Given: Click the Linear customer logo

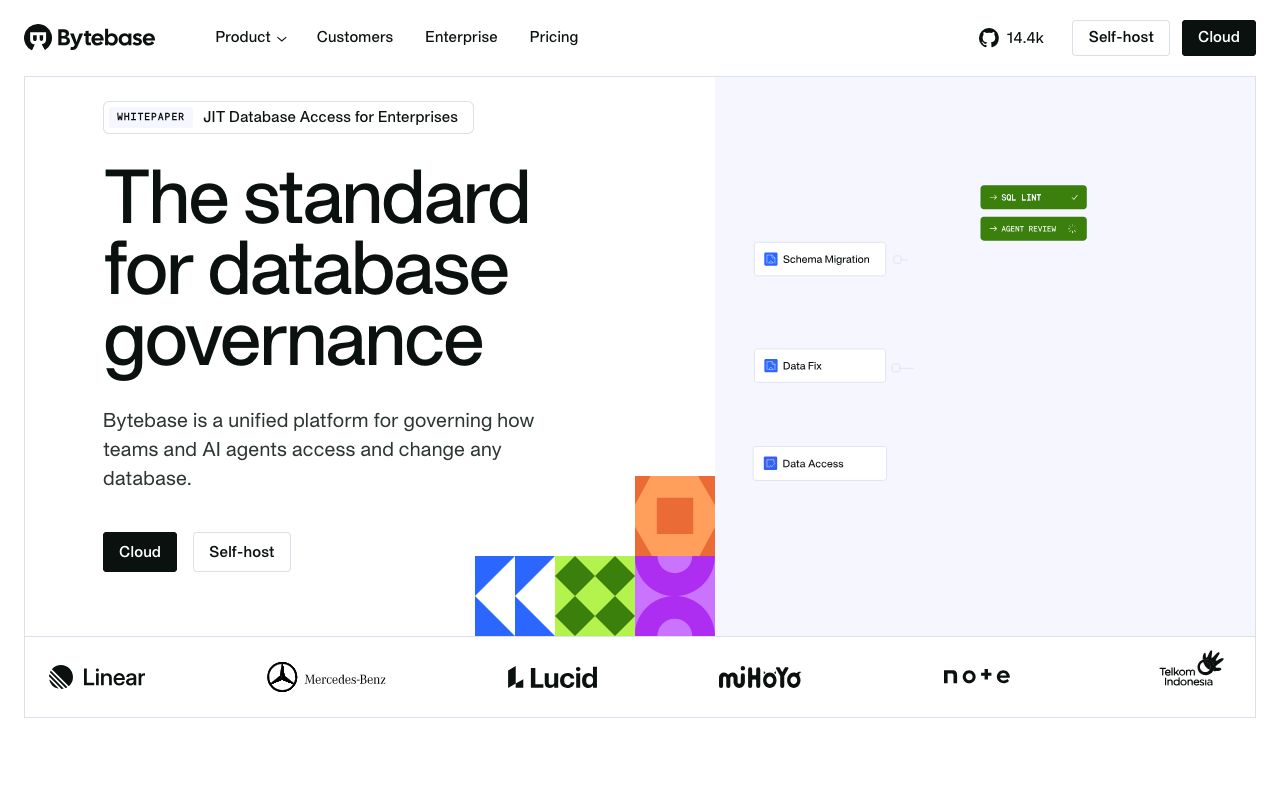Looking at the screenshot, I should 97,677.
